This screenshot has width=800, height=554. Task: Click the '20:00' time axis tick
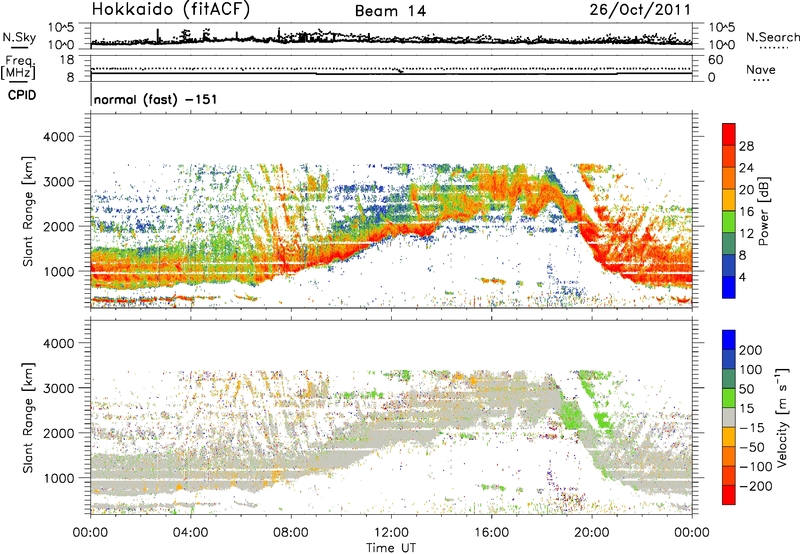(592, 533)
